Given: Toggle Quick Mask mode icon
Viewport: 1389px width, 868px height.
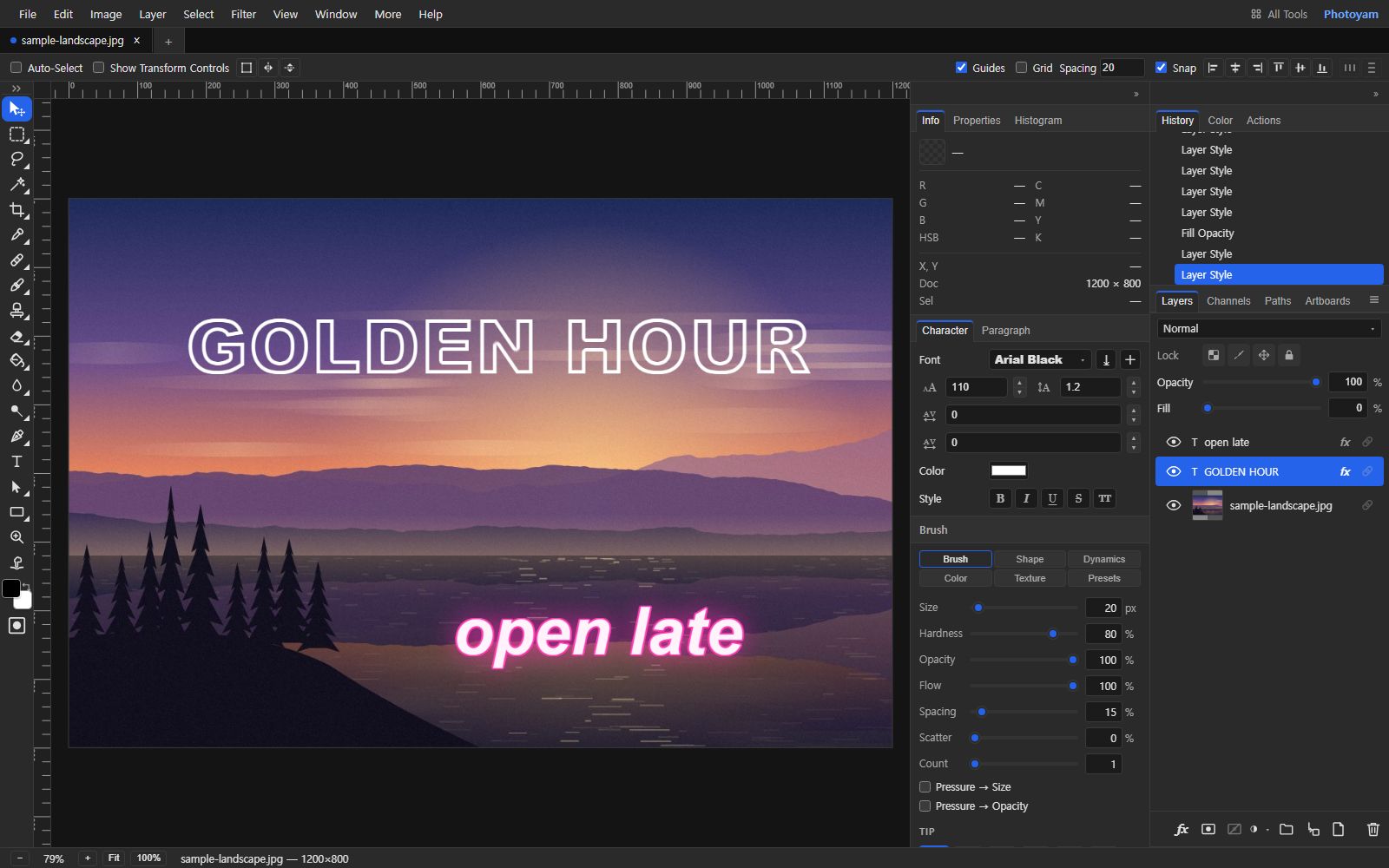Looking at the screenshot, I should 16,625.
